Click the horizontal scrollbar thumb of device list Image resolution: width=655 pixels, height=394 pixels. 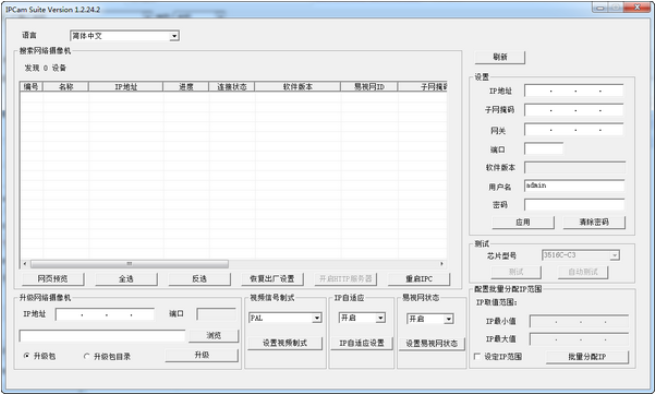click(129, 264)
